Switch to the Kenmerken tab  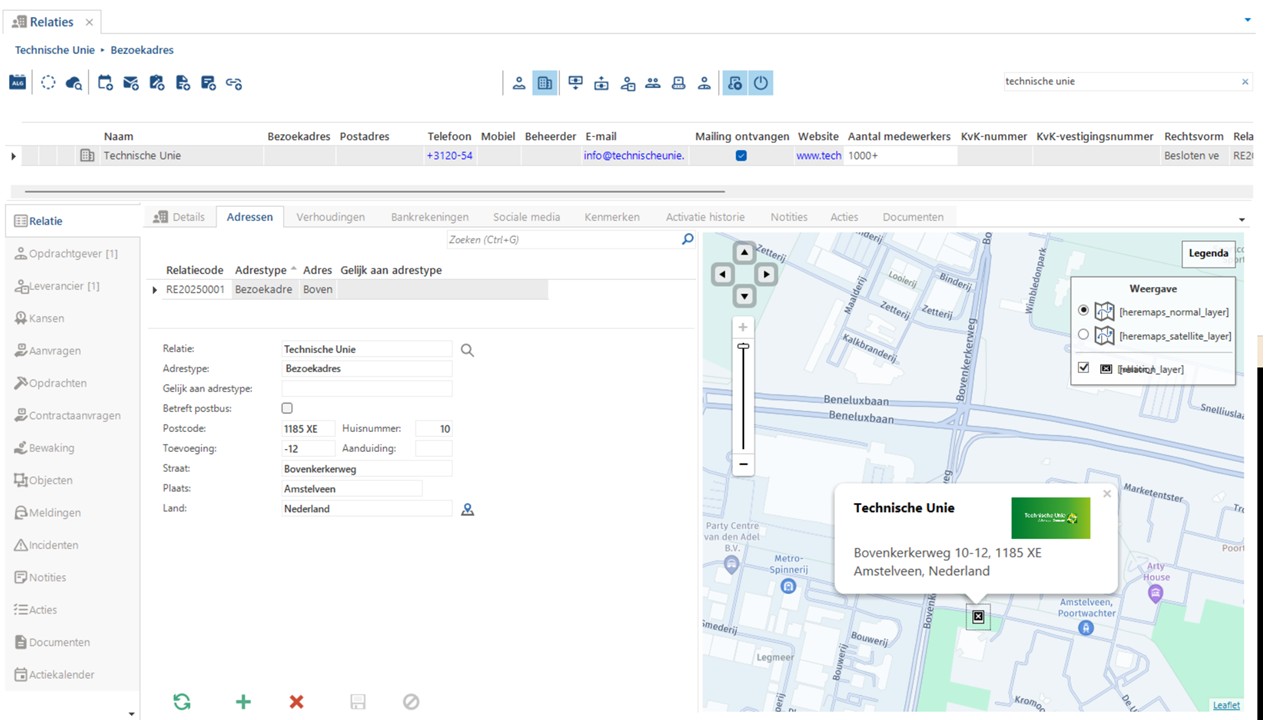point(612,217)
